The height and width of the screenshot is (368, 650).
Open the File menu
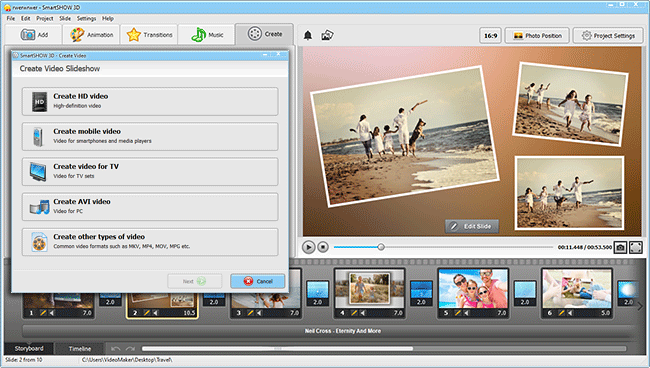coord(11,18)
